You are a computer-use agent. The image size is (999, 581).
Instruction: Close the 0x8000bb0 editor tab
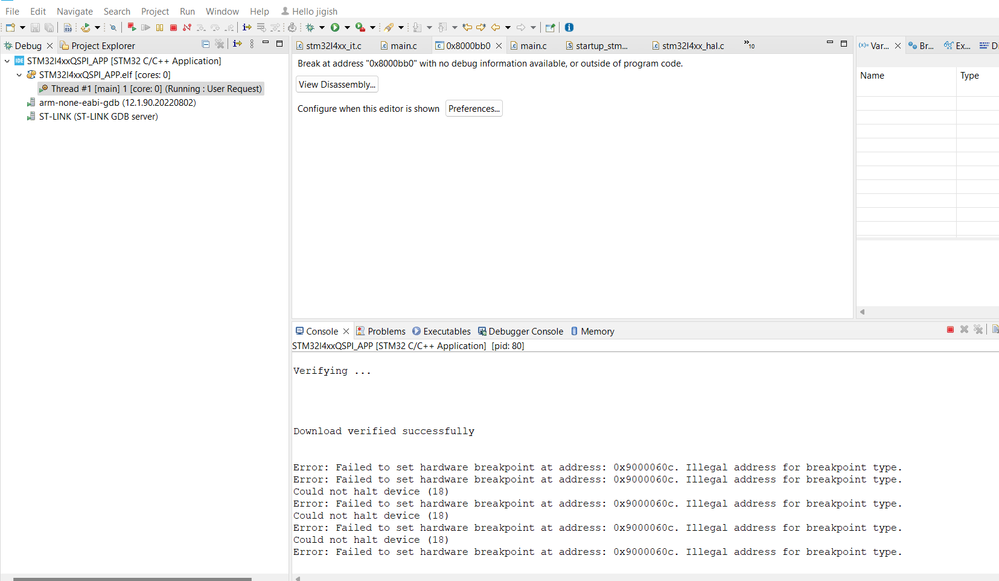pos(499,46)
